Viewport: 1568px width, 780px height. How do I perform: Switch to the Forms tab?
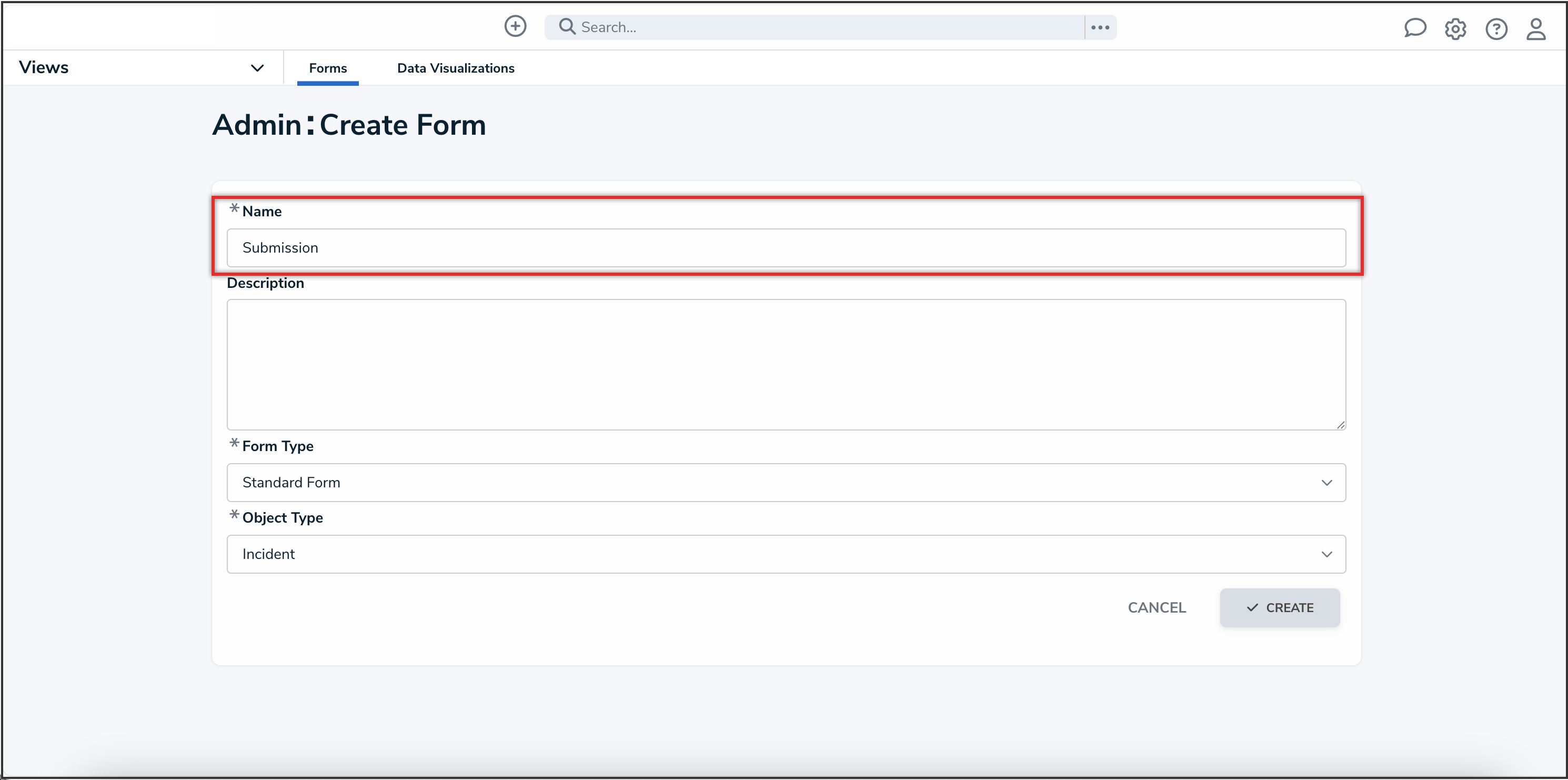pyautogui.click(x=327, y=68)
